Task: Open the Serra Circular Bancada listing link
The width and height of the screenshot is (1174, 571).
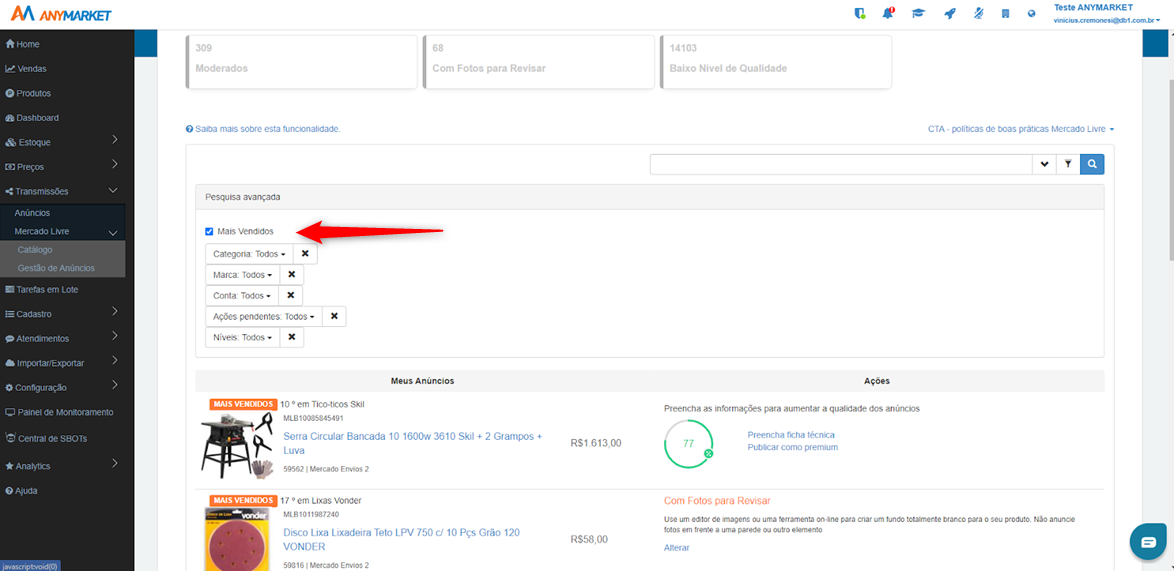Action: pos(413,443)
